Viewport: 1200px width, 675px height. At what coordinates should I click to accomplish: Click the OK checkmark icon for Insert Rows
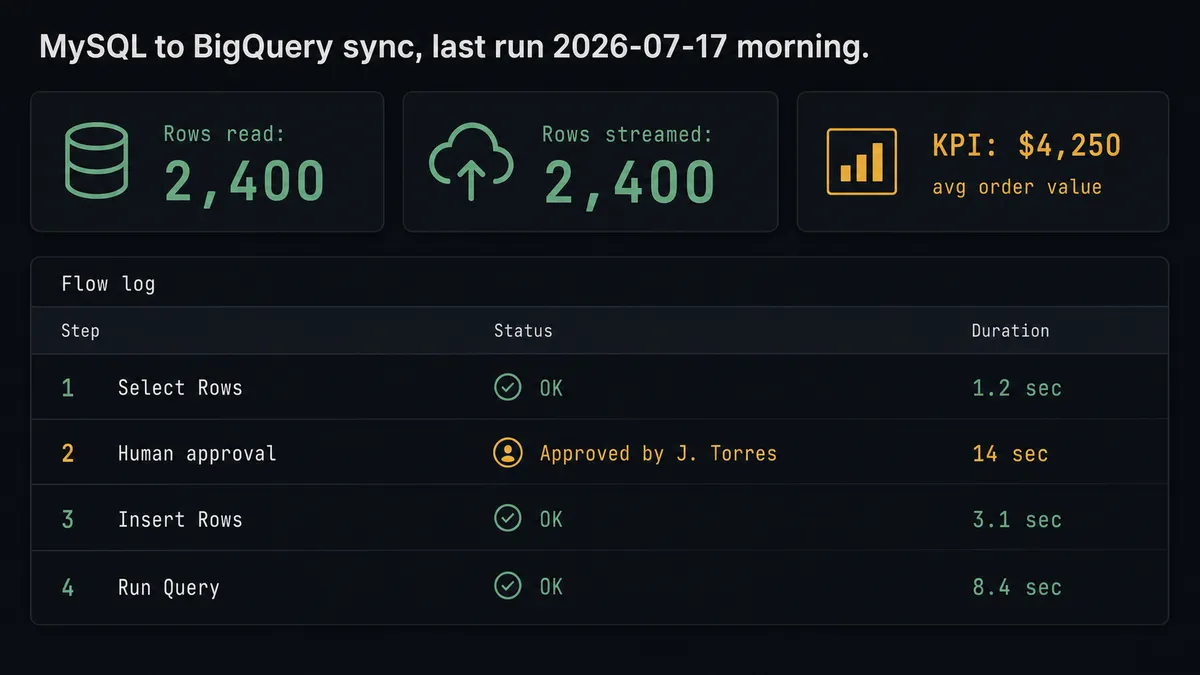point(508,519)
